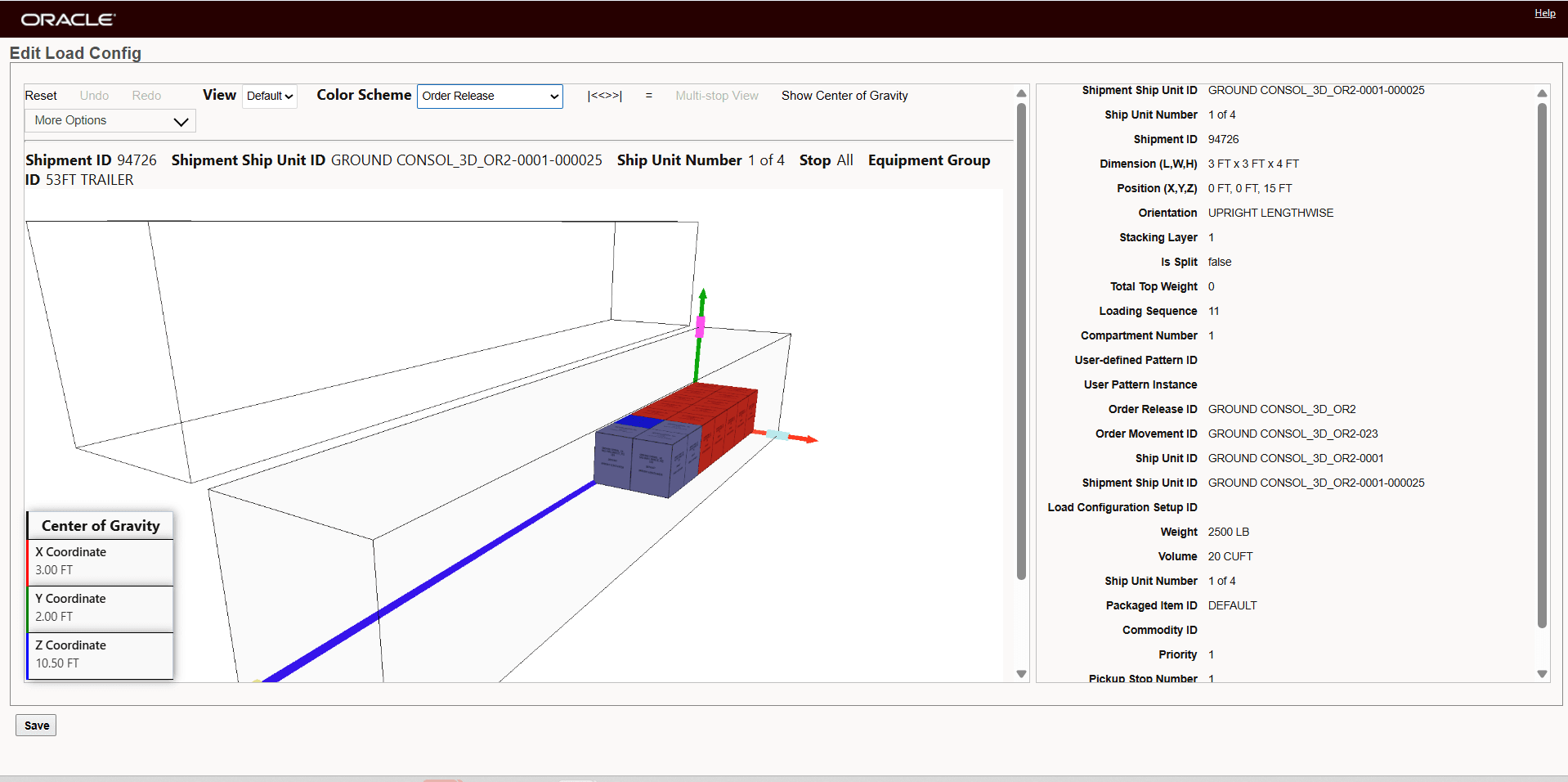Click the 3D view vertical scrollbar thumb
1568x782 pixels.
1021,341
